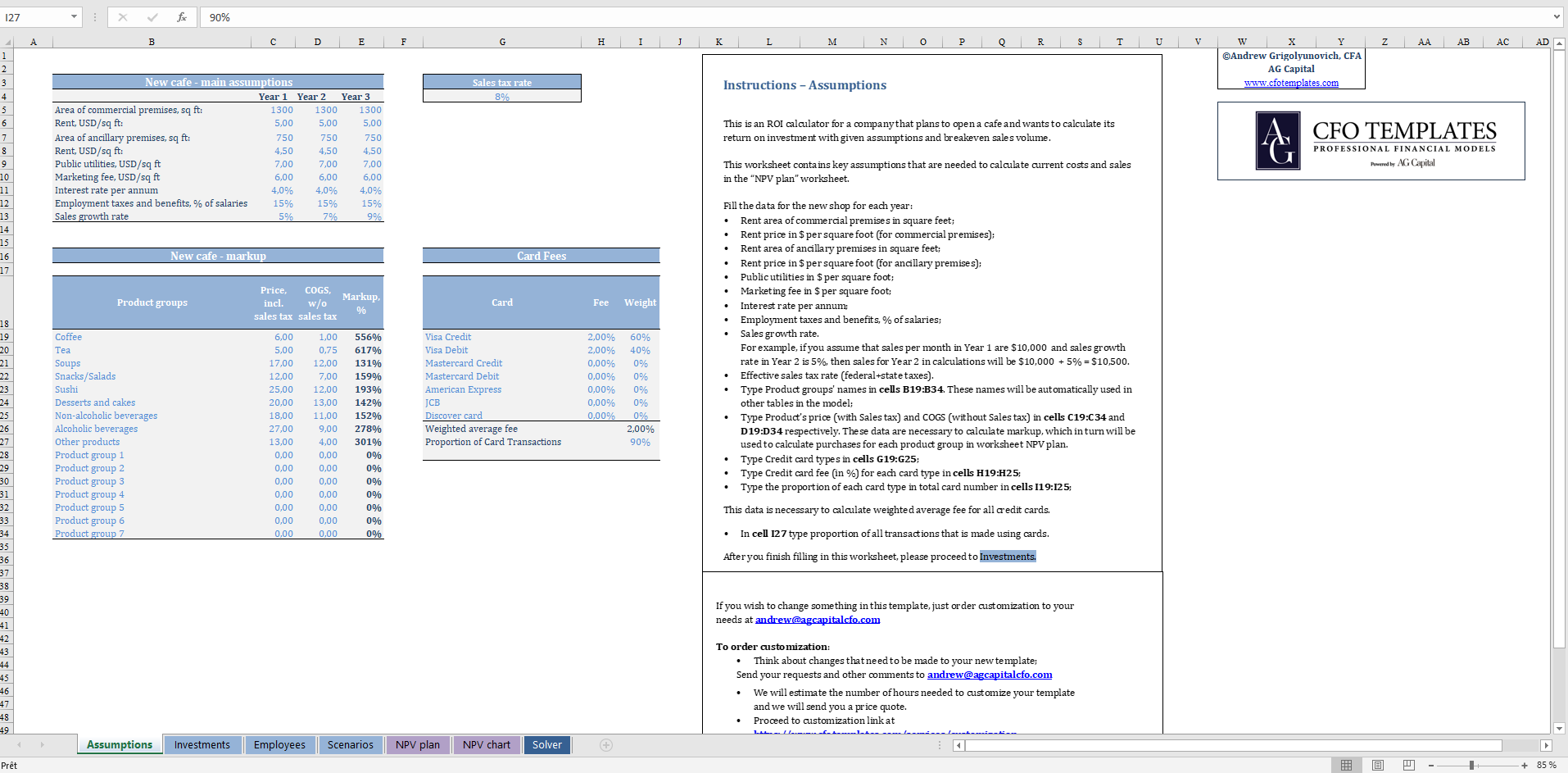Viewport: 1568px width, 773px height.
Task: Select the Assumptions sheet tab
Action: (x=120, y=745)
